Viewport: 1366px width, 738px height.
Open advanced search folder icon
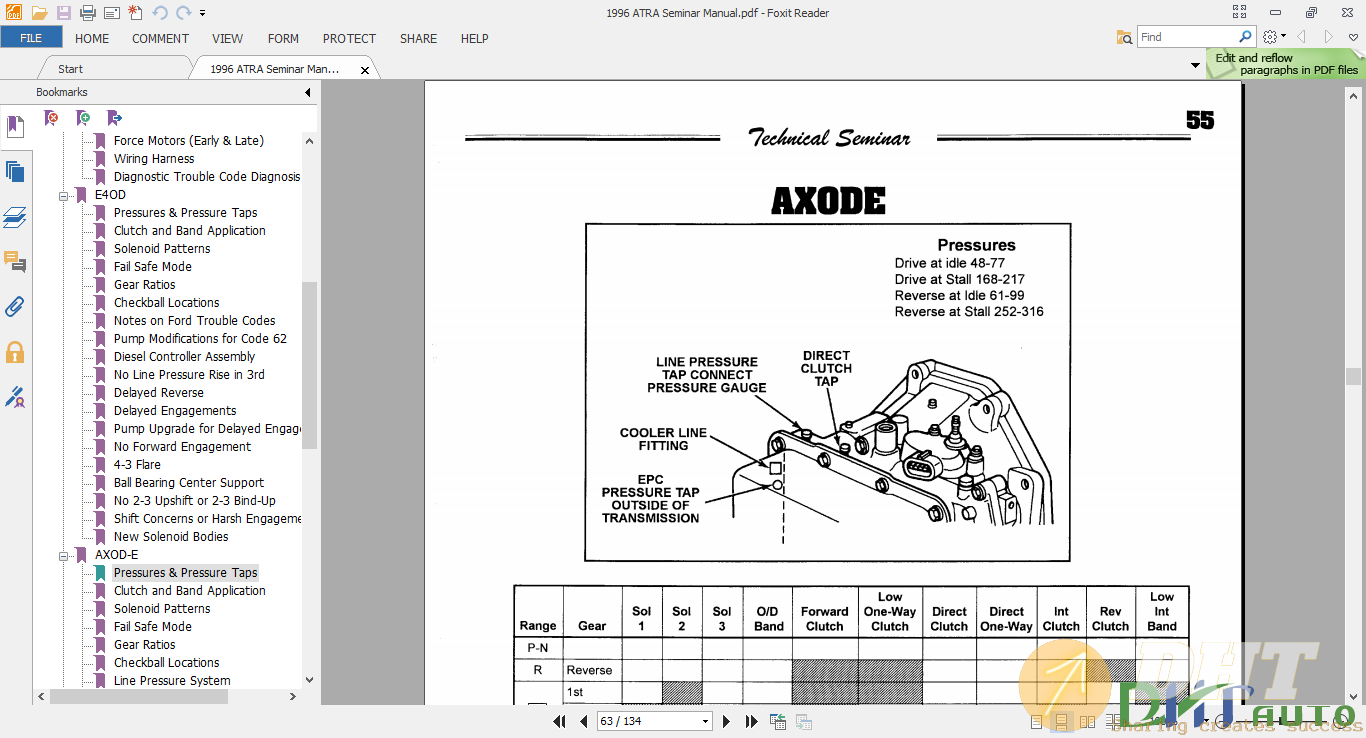tap(1125, 37)
